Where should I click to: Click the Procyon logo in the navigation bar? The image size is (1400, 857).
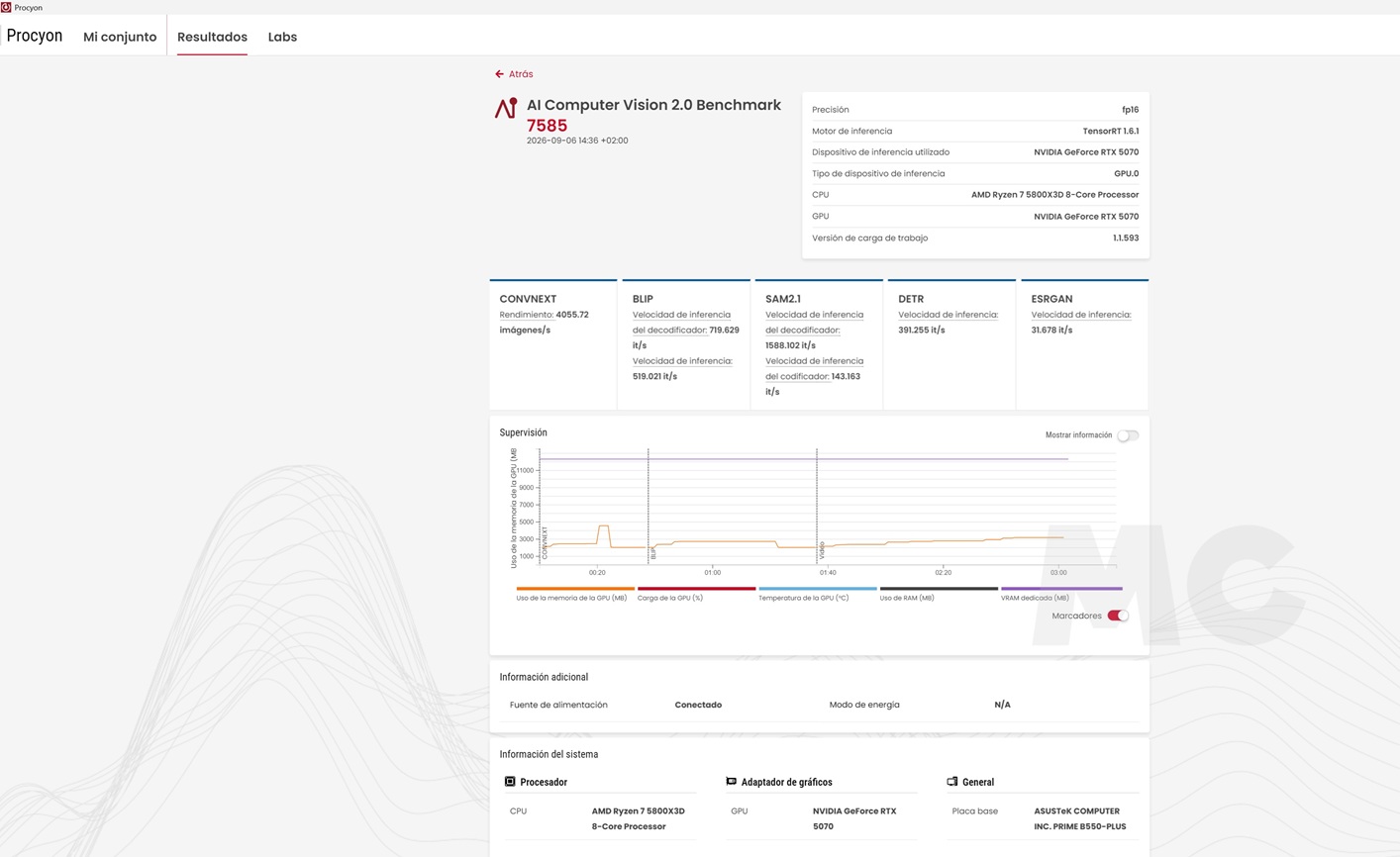(35, 36)
